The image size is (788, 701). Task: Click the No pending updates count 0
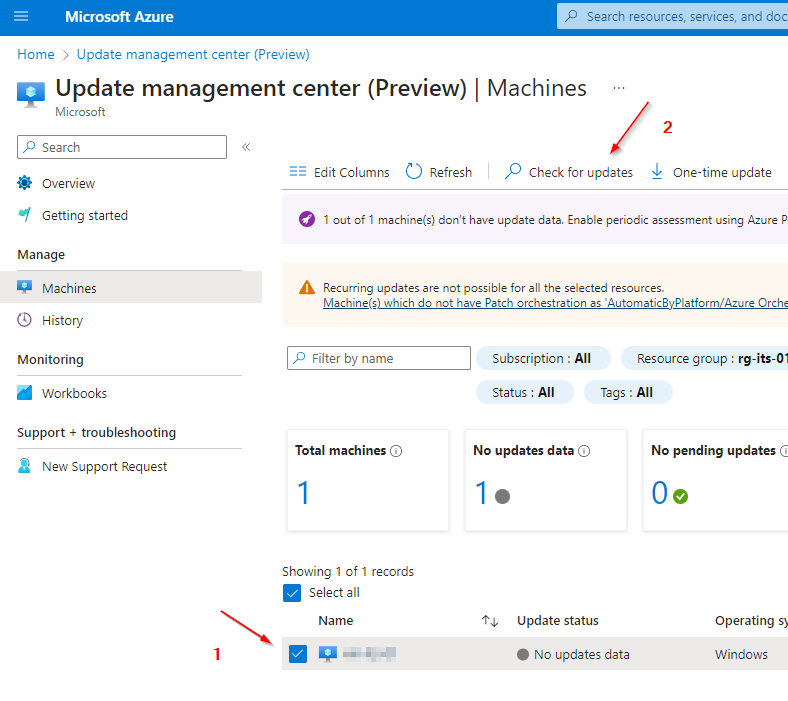(x=660, y=493)
